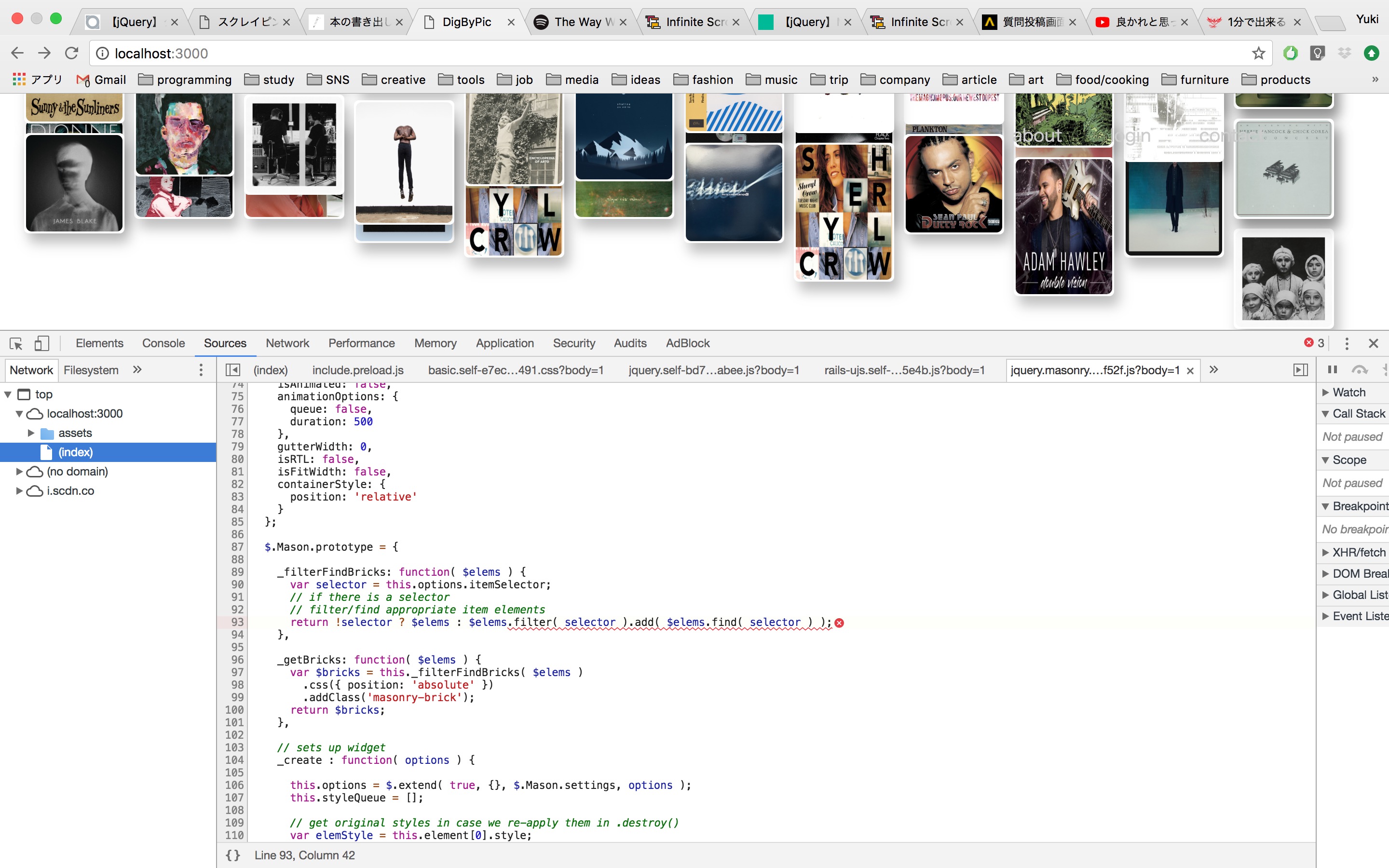Click the pretty print braces icon
The height and width of the screenshot is (868, 1389).
[x=232, y=855]
